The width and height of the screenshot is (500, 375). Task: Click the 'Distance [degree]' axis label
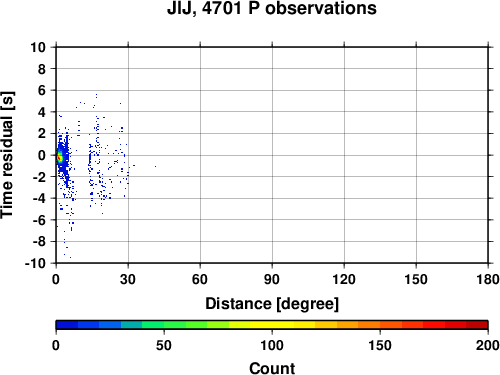pyautogui.click(x=272, y=304)
